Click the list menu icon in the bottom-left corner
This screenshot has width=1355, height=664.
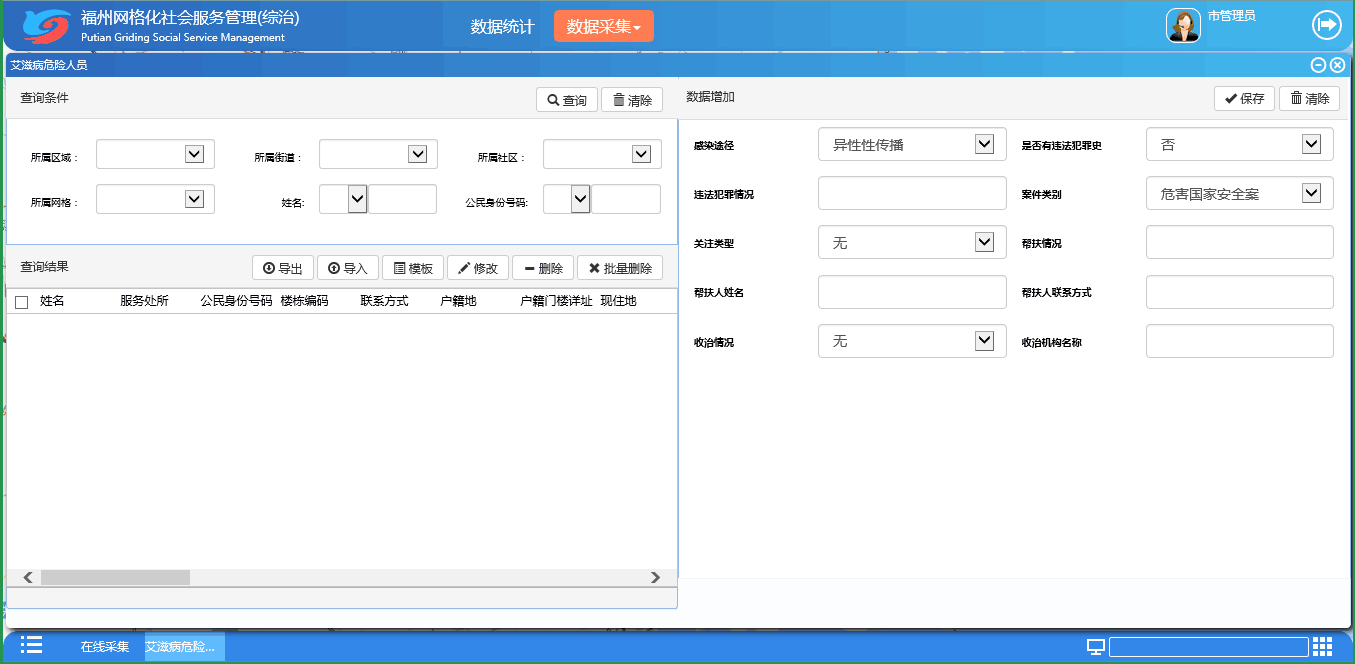[x=32, y=647]
